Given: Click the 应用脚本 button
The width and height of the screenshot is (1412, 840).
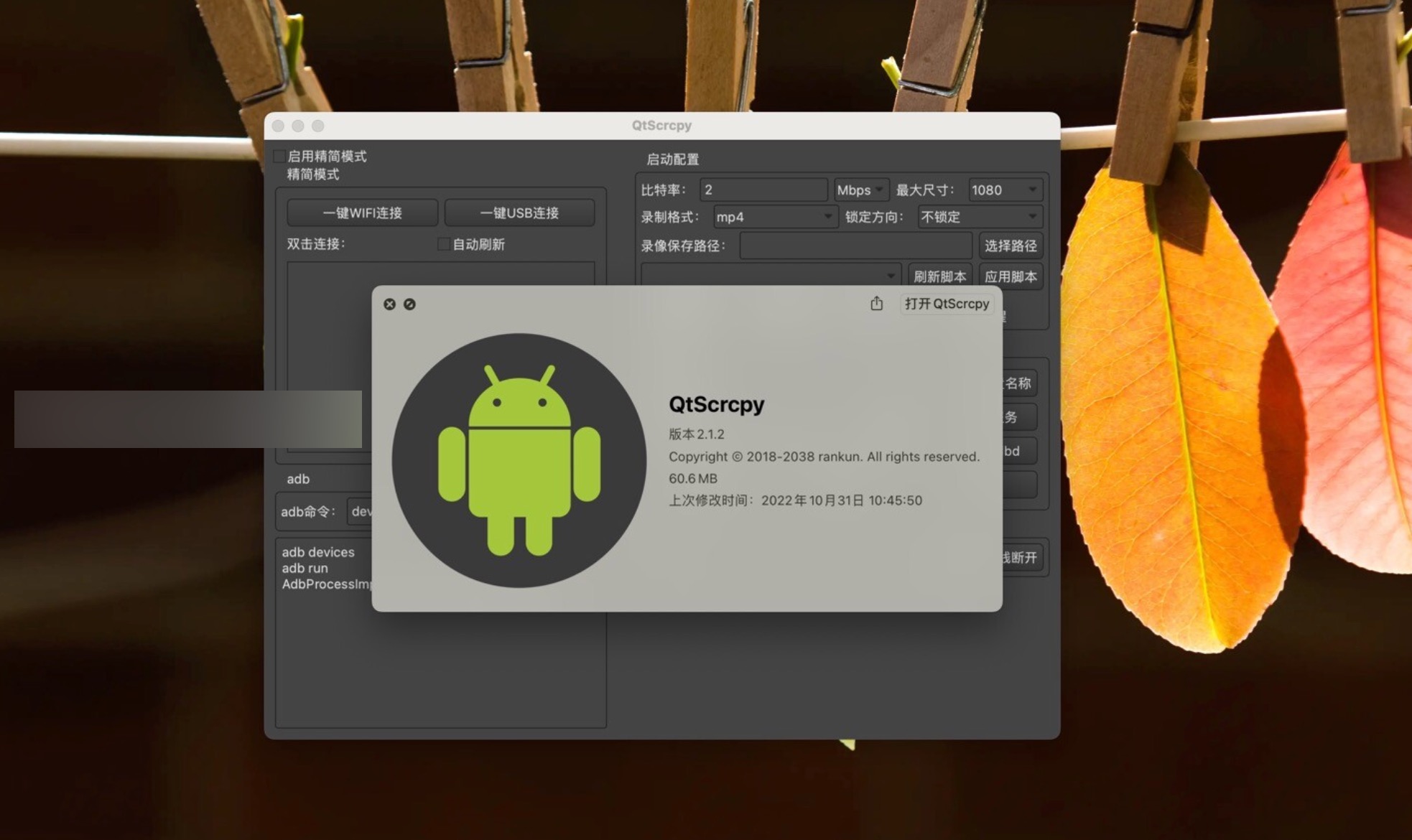Looking at the screenshot, I should (1010, 276).
